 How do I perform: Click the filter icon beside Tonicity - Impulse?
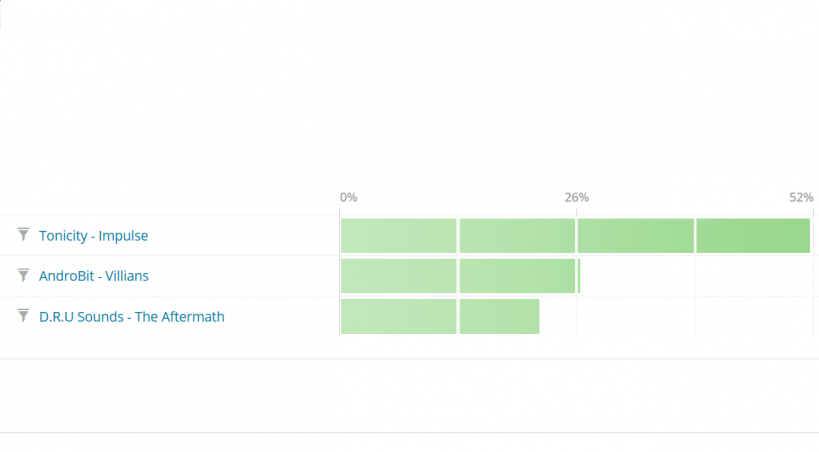point(23,235)
